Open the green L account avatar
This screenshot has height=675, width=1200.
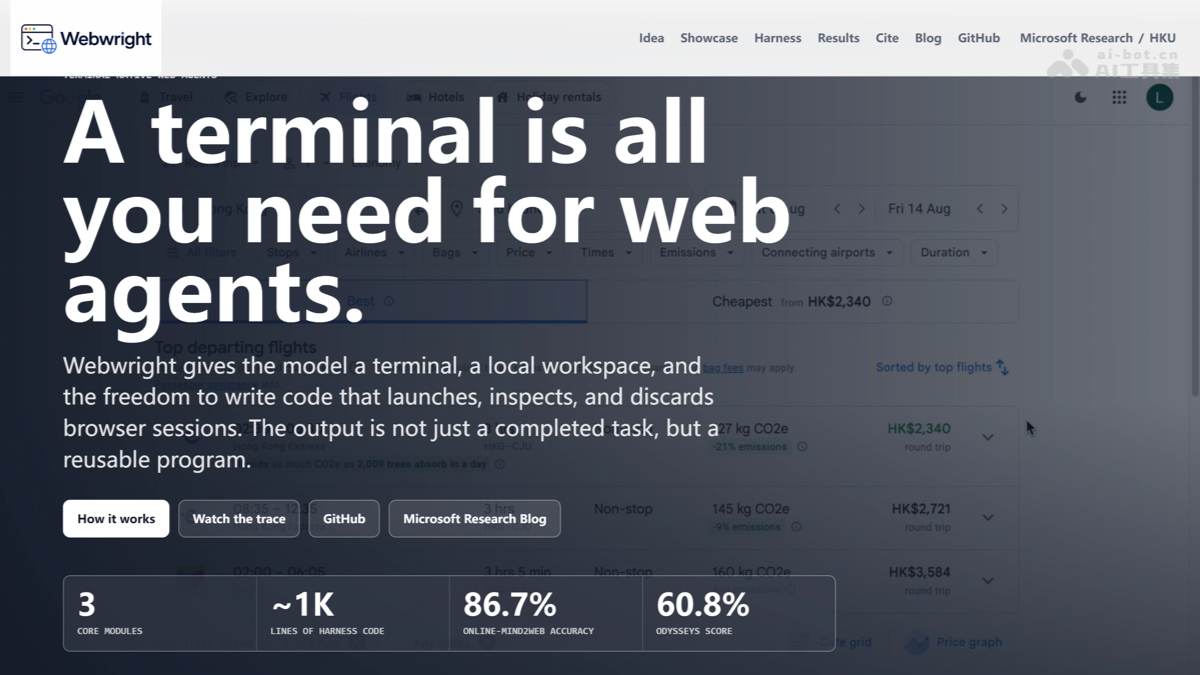point(1159,97)
